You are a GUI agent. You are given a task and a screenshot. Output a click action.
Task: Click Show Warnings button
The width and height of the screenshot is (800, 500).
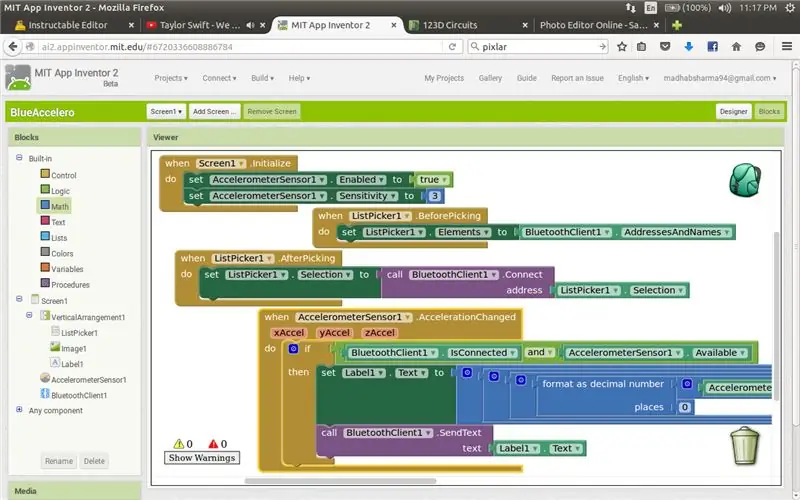tap(202, 458)
